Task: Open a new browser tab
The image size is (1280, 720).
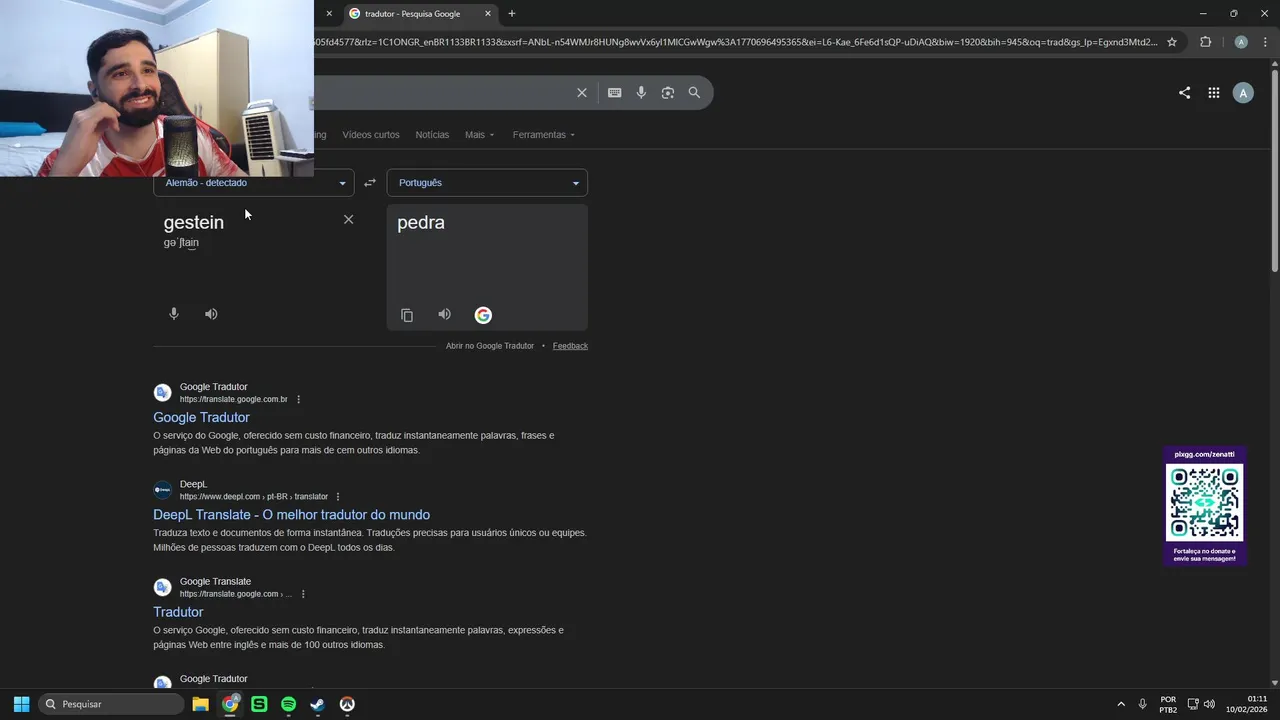Action: [512, 14]
